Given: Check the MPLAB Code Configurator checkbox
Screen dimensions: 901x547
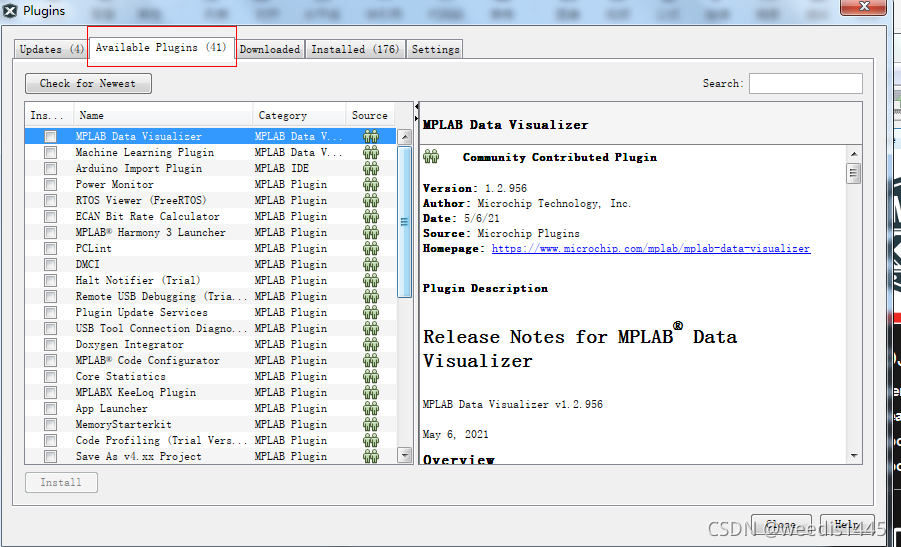Looking at the screenshot, I should point(51,361).
